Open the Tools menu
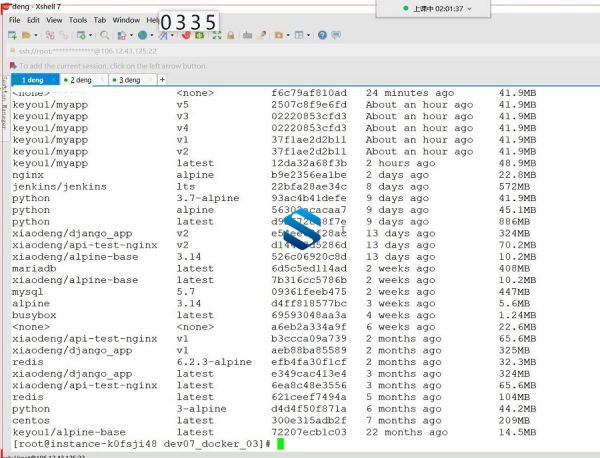 [78, 20]
